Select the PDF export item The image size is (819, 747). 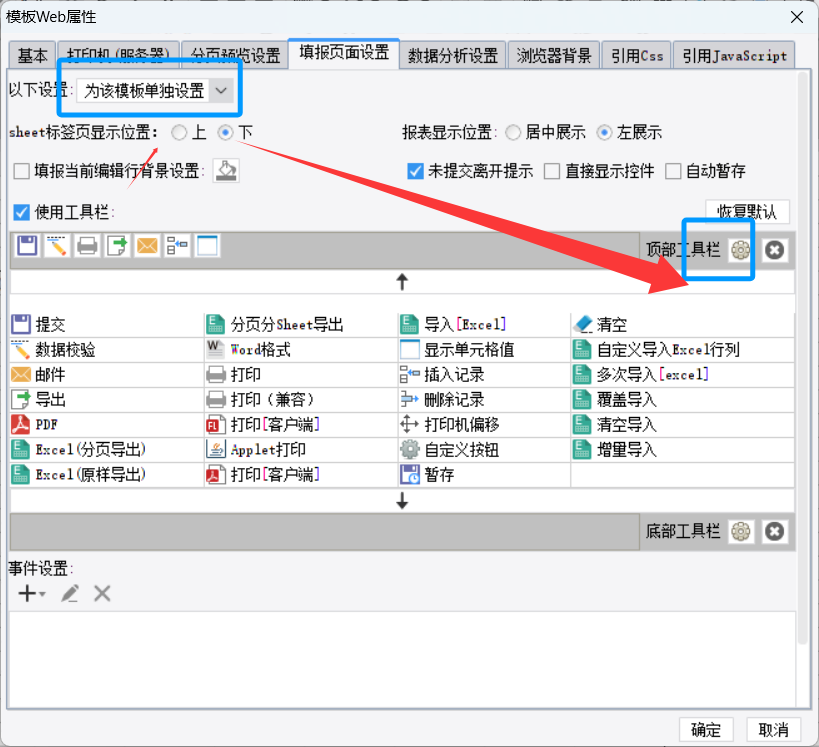(x=107, y=425)
